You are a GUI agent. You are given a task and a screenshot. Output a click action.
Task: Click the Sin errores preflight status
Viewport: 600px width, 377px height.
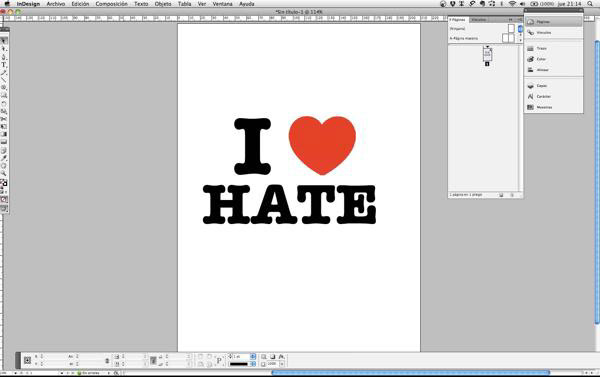pos(89,373)
